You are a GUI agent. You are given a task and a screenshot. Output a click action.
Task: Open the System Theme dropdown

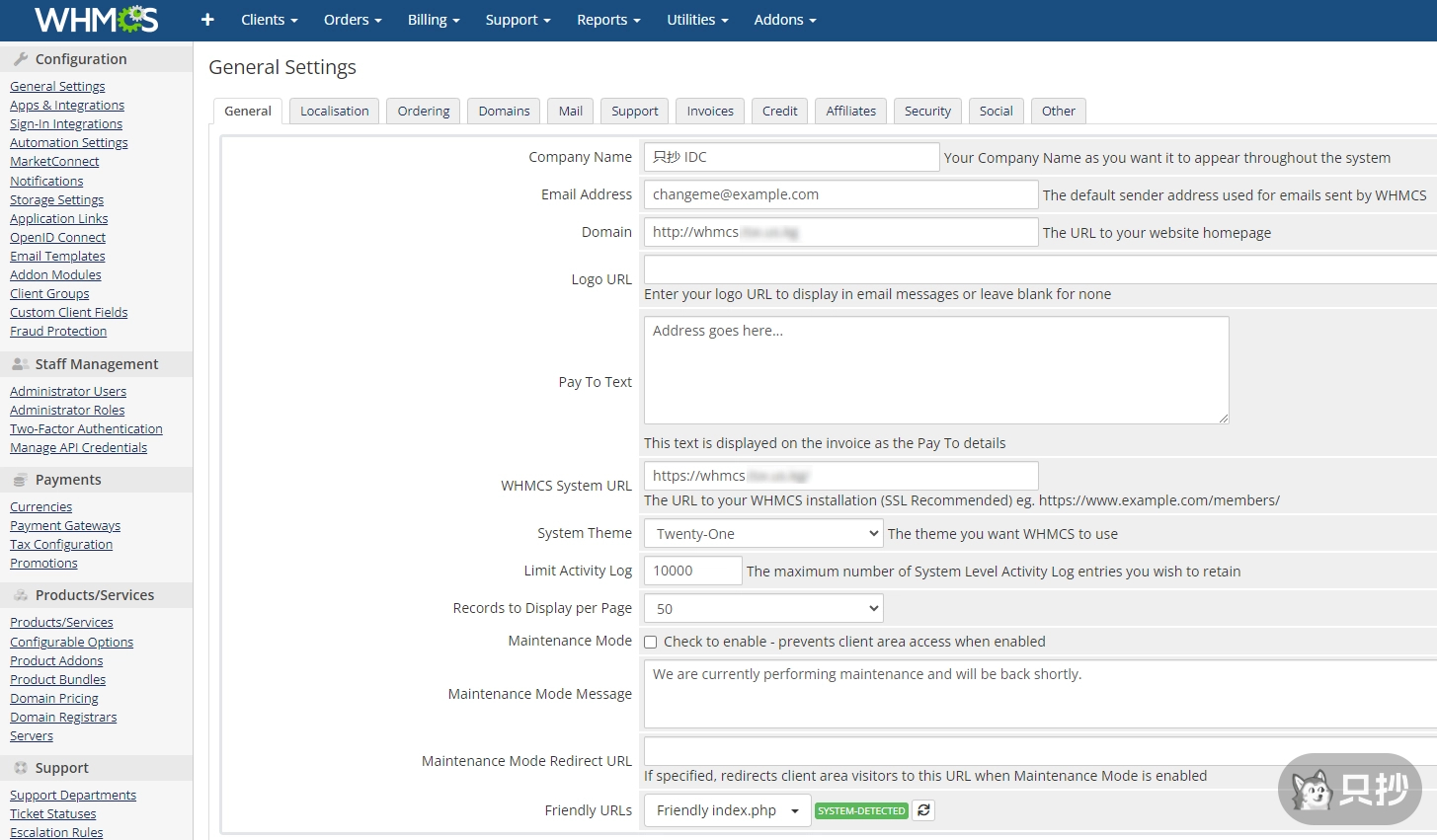pyautogui.click(x=762, y=534)
